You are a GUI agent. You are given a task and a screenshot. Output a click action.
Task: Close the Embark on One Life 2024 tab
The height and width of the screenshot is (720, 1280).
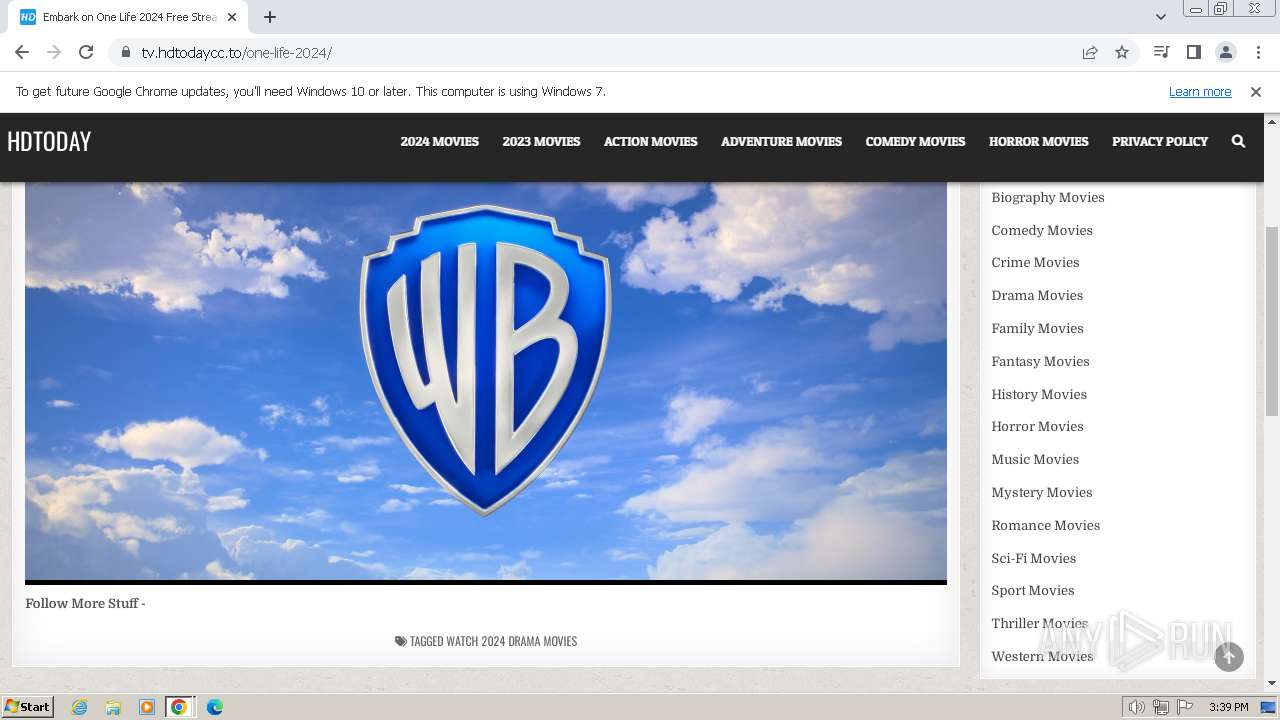(x=232, y=17)
